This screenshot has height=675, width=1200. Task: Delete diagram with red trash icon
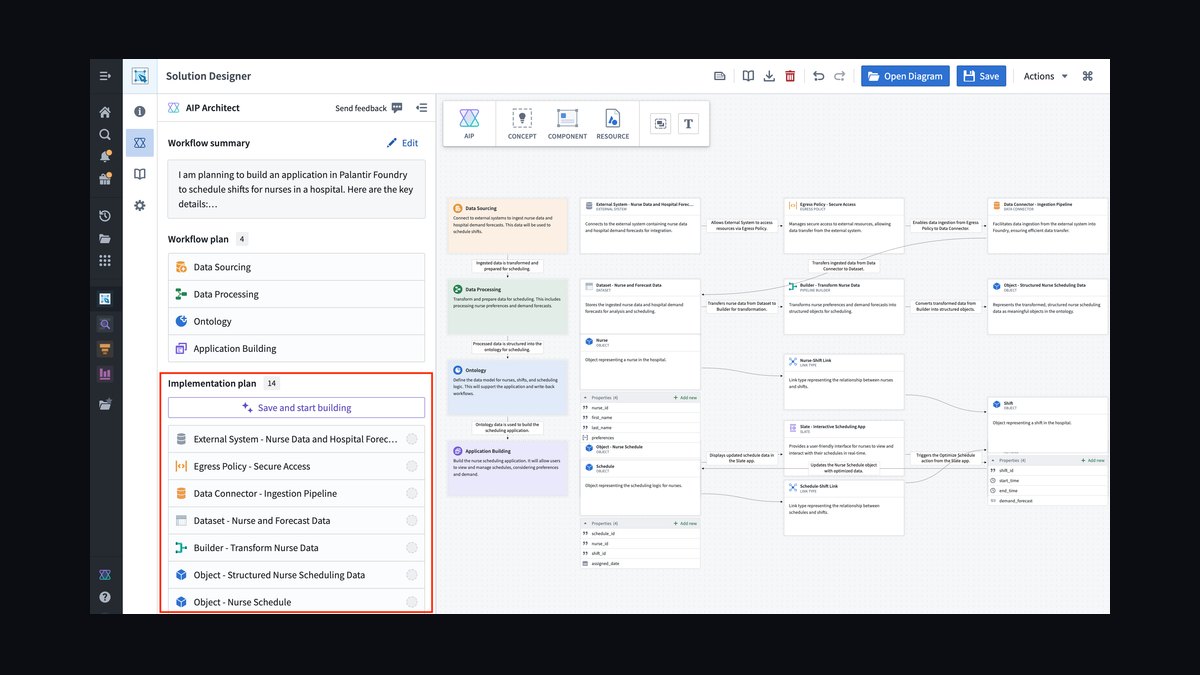point(790,76)
